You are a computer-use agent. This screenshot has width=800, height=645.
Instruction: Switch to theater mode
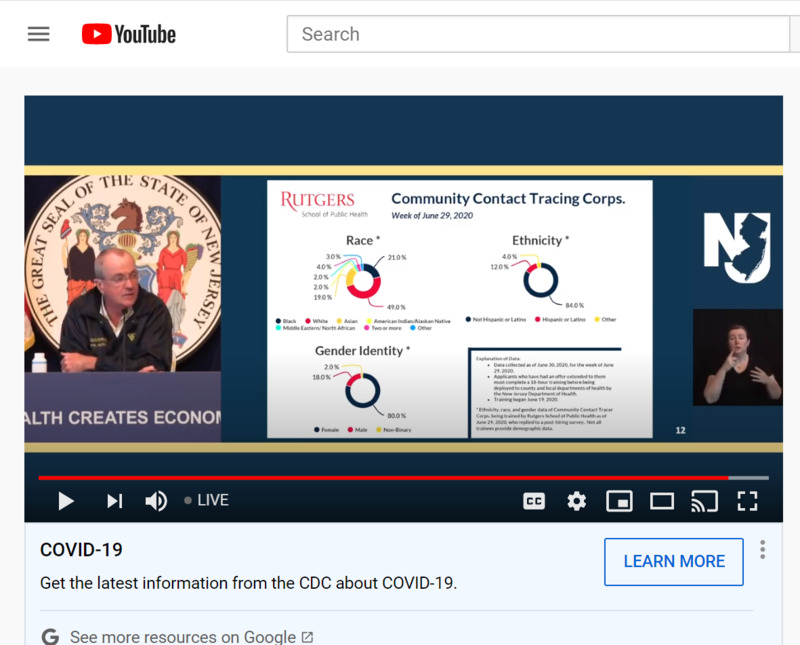(662, 501)
